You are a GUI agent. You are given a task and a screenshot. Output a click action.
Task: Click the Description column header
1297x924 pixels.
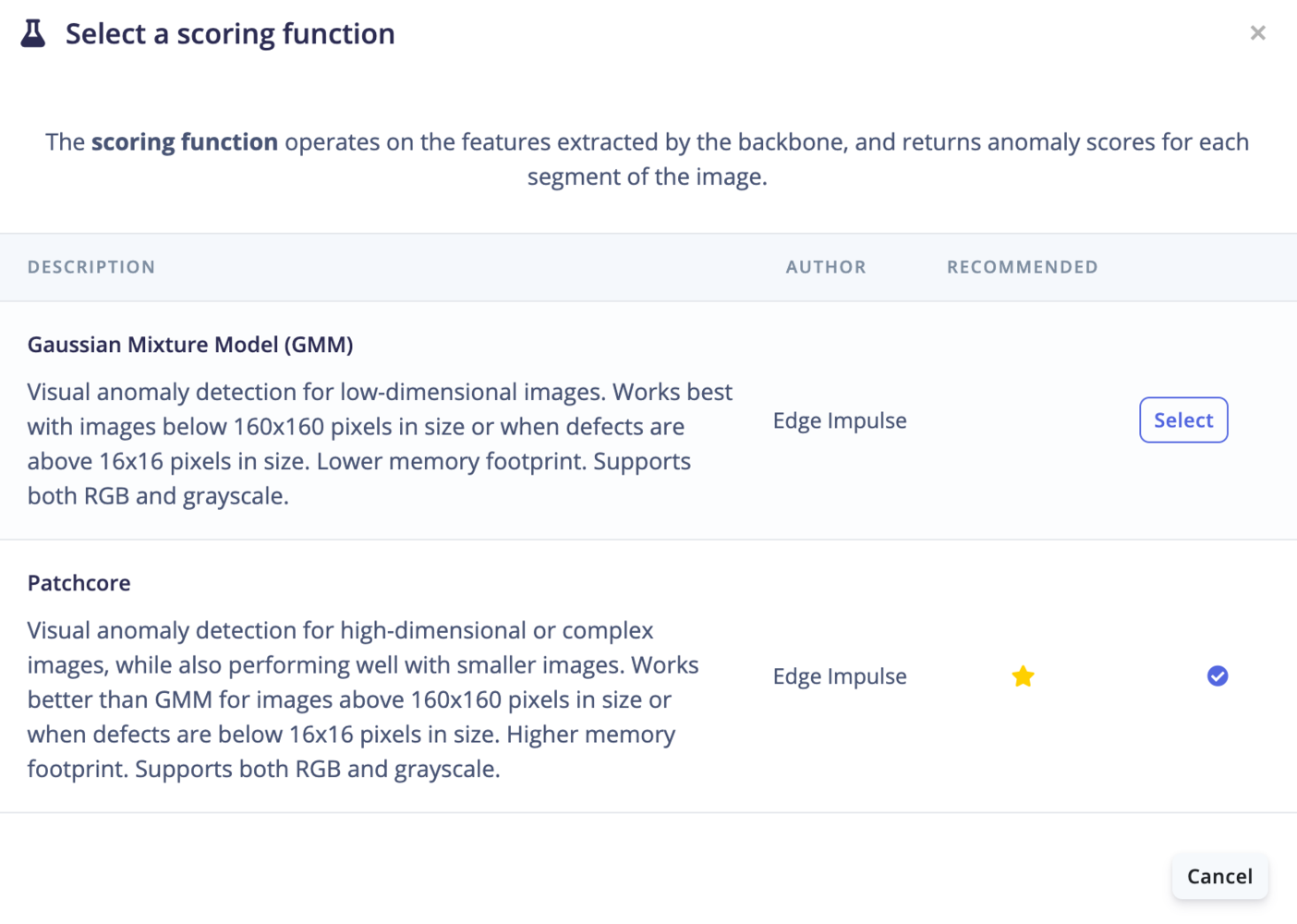pyautogui.click(x=91, y=267)
